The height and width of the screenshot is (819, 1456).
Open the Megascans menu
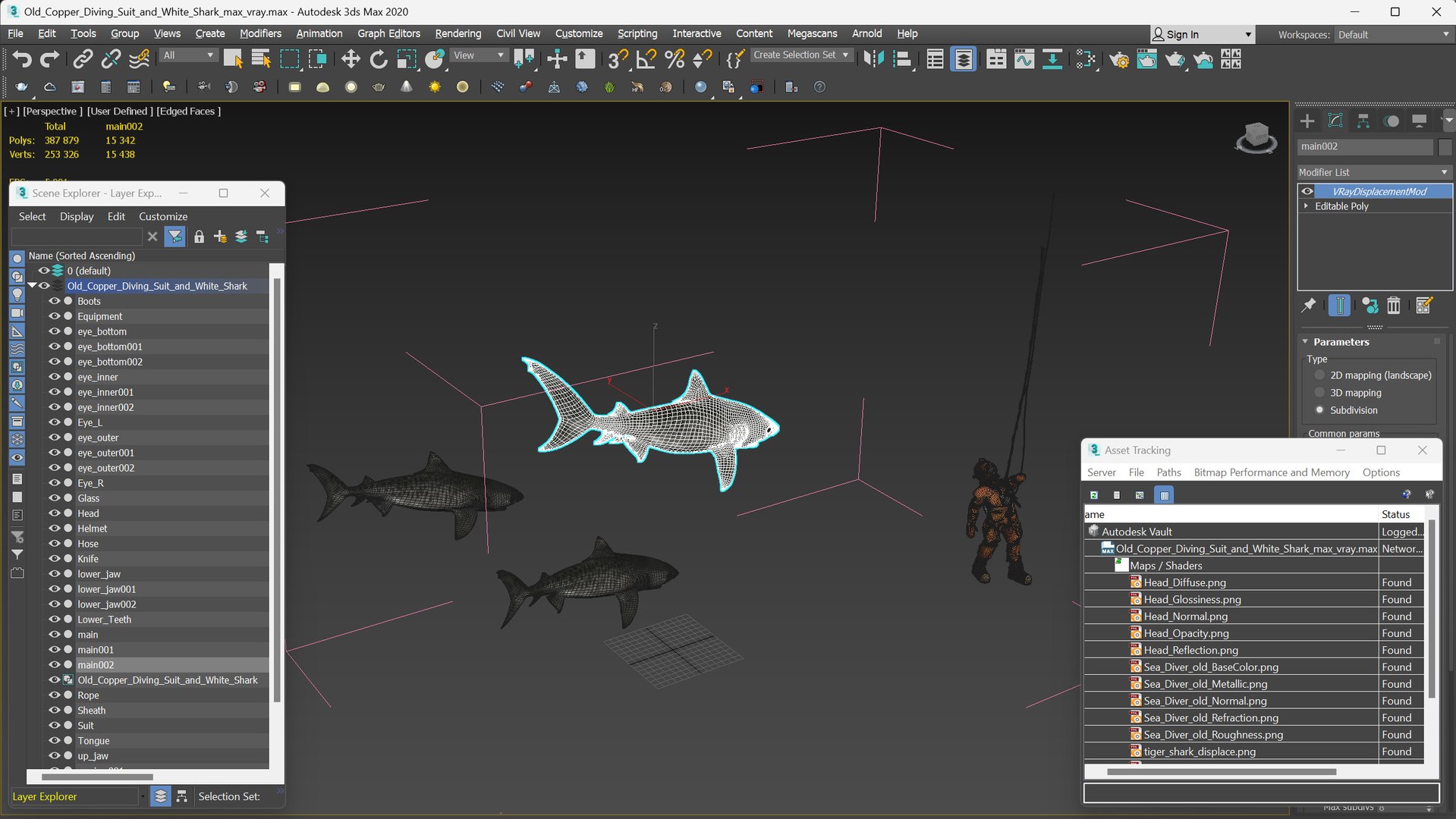(x=812, y=33)
